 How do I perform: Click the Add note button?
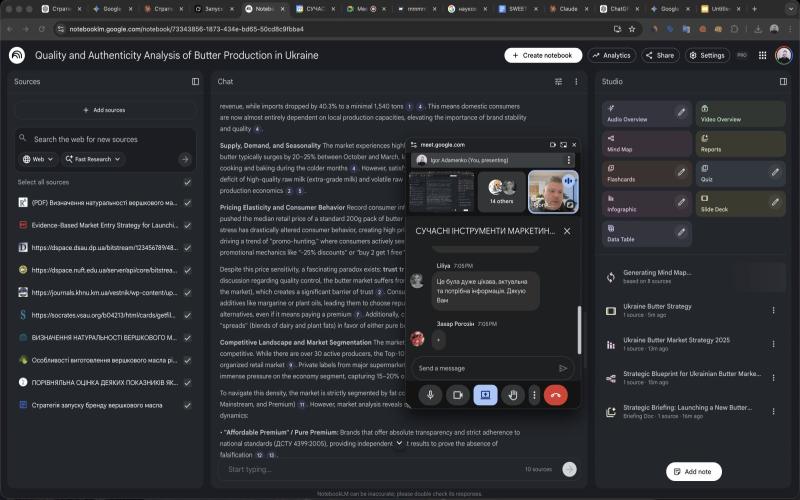(693, 471)
